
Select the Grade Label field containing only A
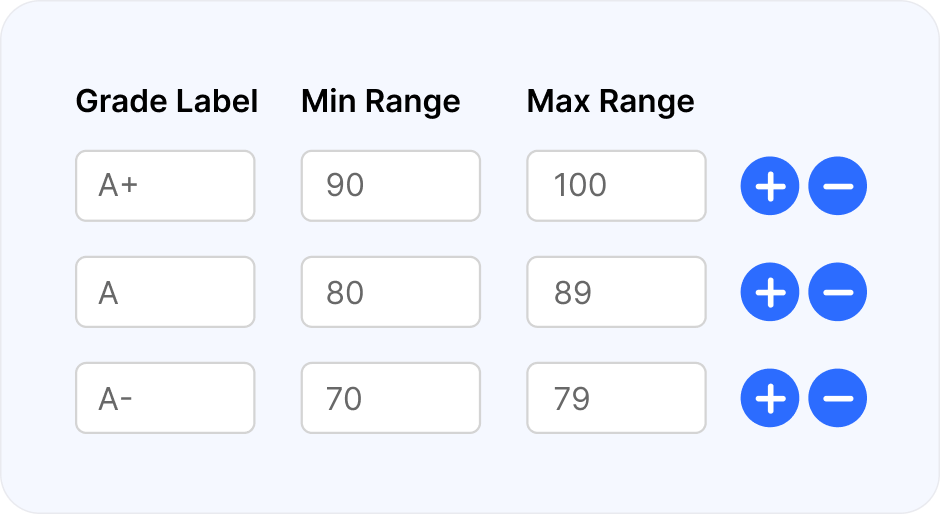pyautogui.click(x=165, y=292)
